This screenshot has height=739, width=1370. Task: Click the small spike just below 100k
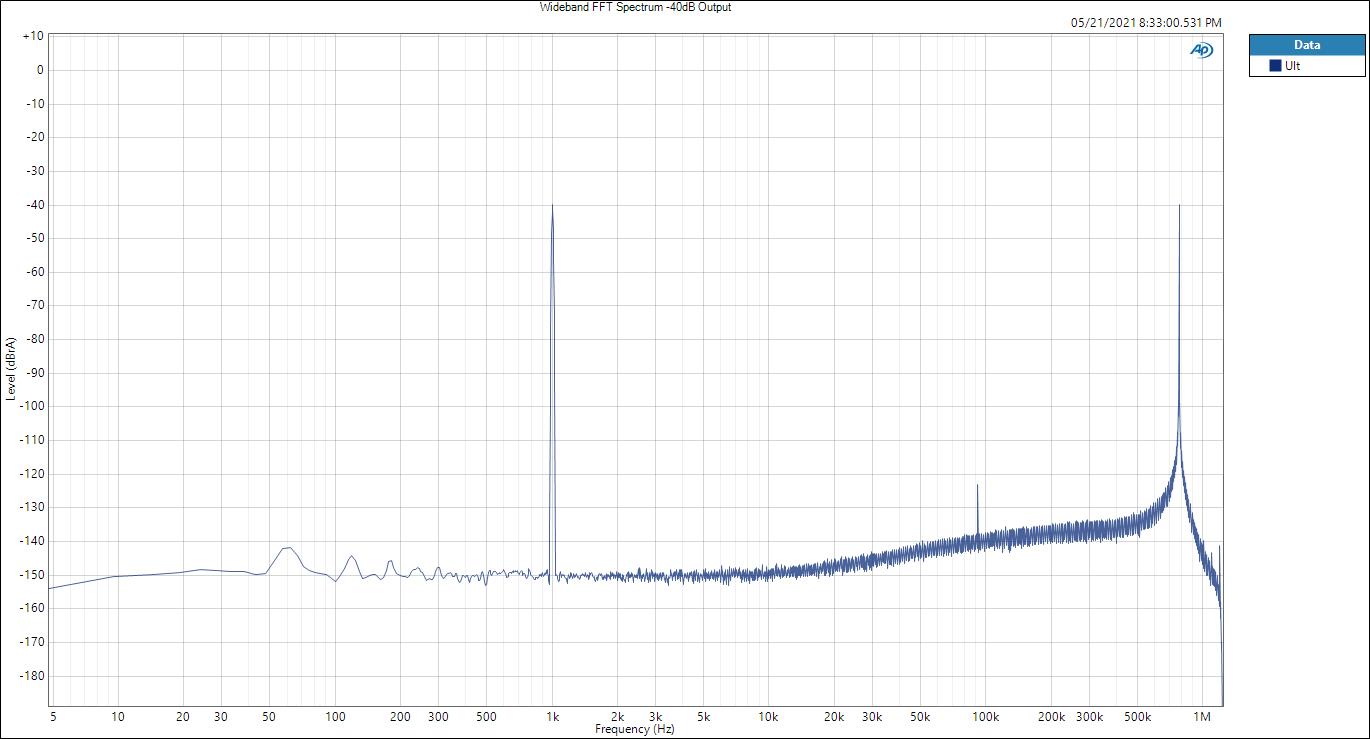point(977,486)
